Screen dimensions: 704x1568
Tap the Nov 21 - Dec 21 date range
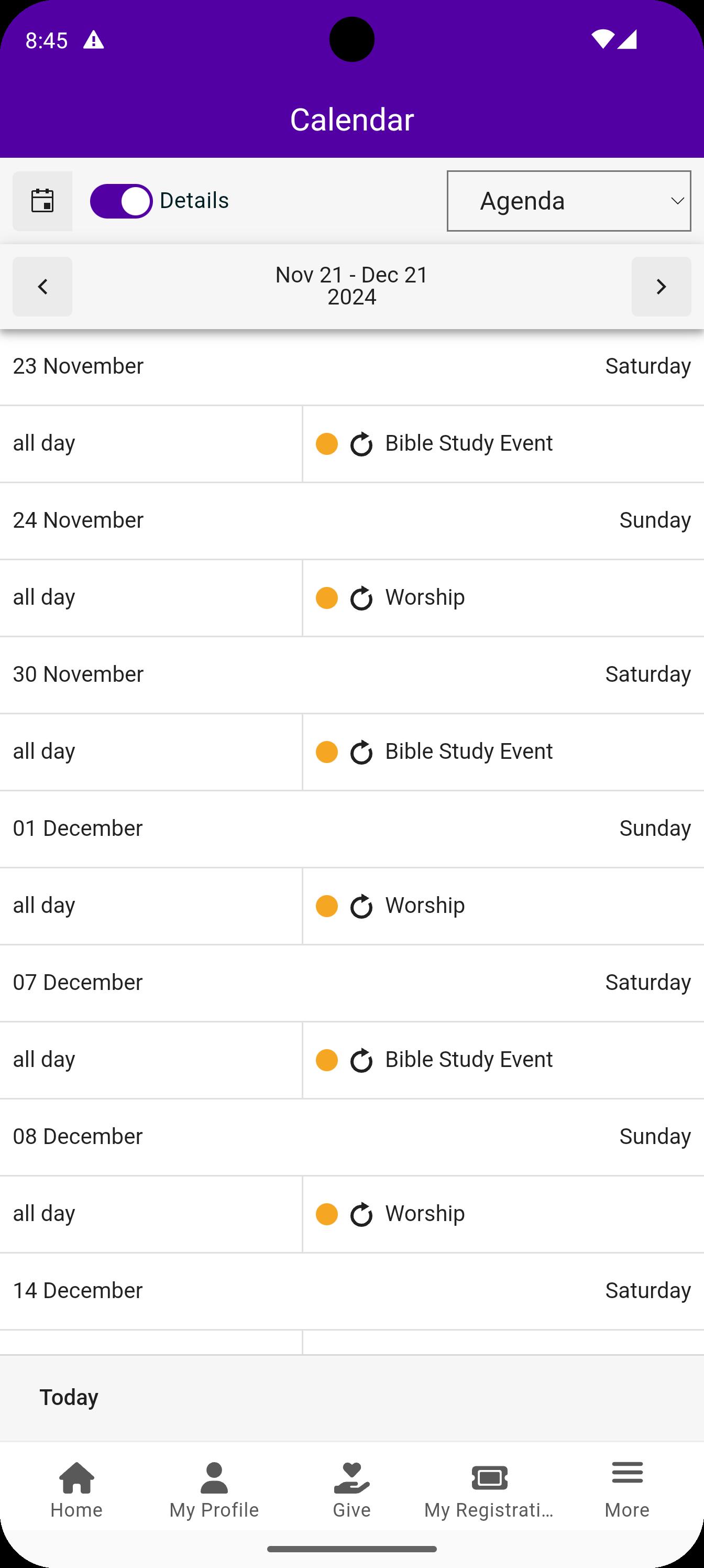(x=351, y=286)
